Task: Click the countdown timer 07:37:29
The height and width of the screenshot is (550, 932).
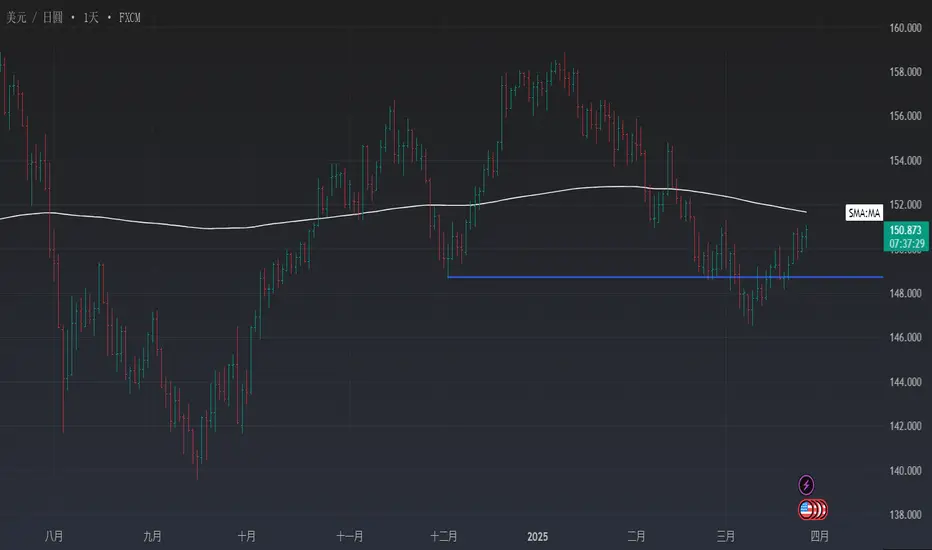Action: 907,244
